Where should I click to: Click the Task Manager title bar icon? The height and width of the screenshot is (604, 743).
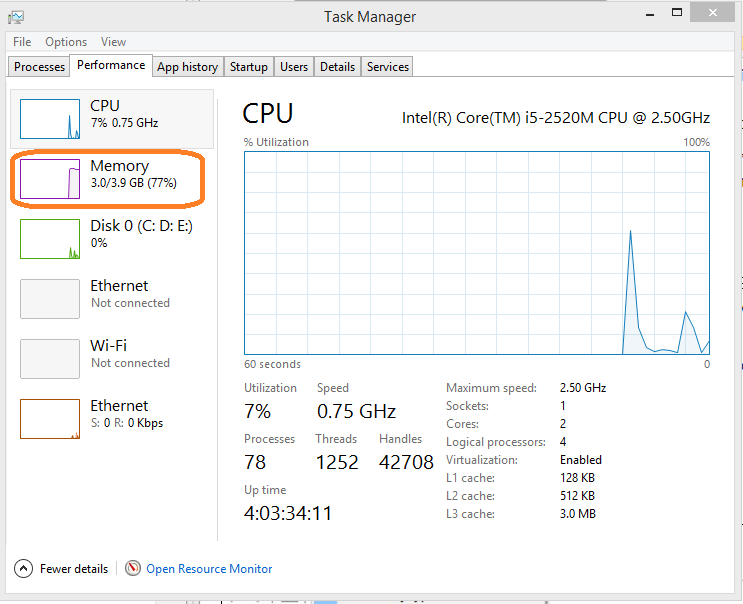click(x=15, y=16)
